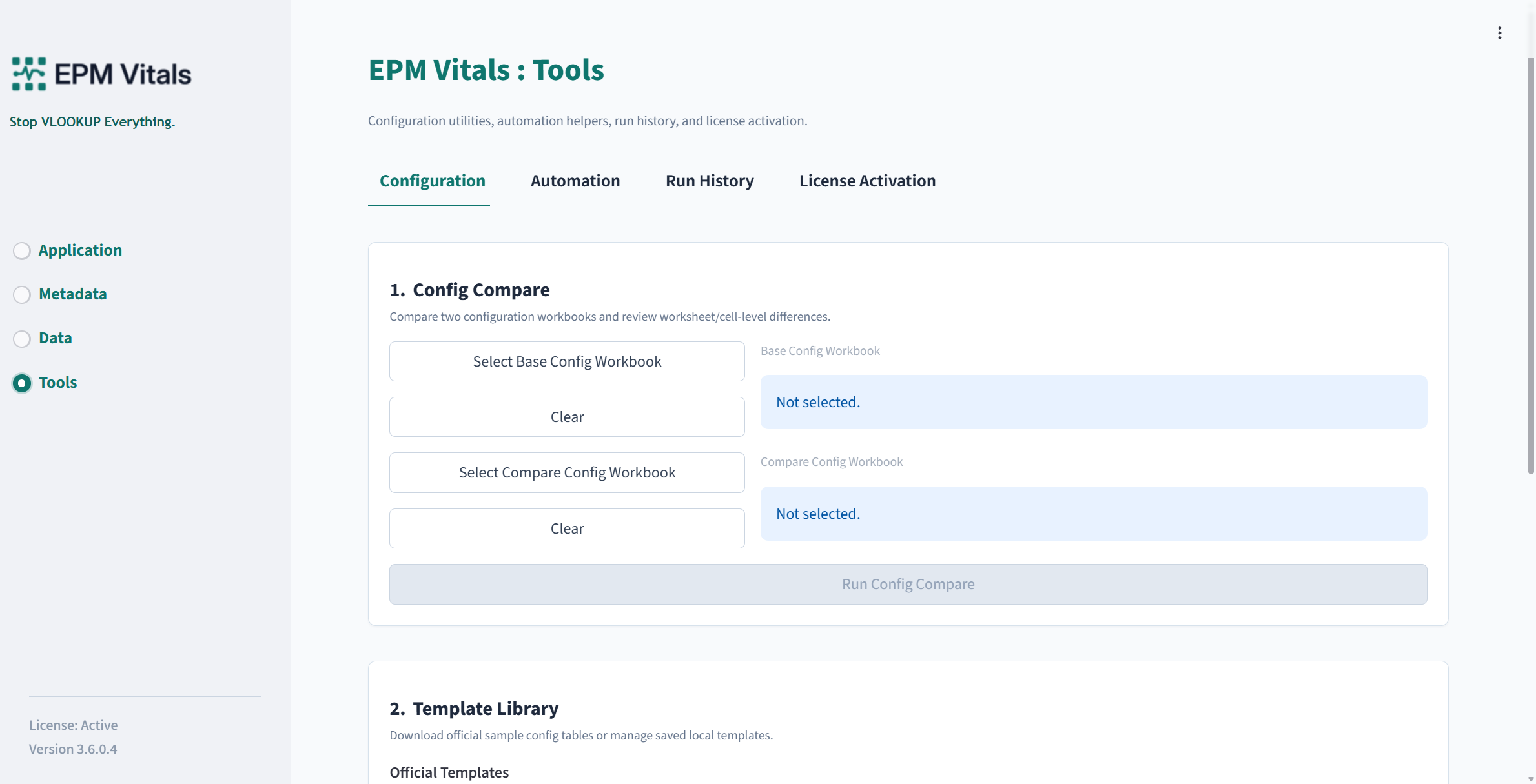The height and width of the screenshot is (784, 1536).
Task: Click the 'License: Active' status text
Action: click(73, 725)
